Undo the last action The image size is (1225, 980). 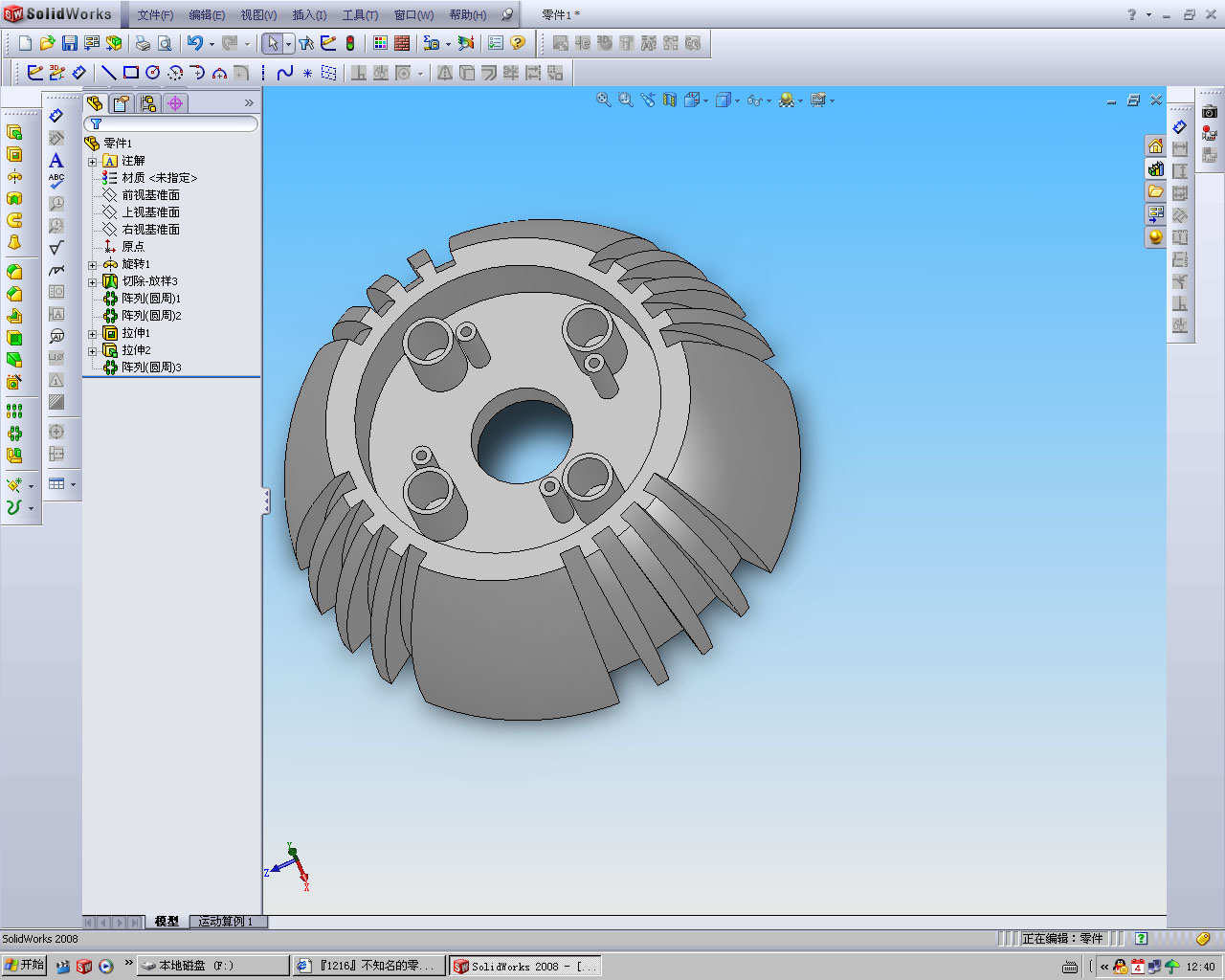click(195, 43)
